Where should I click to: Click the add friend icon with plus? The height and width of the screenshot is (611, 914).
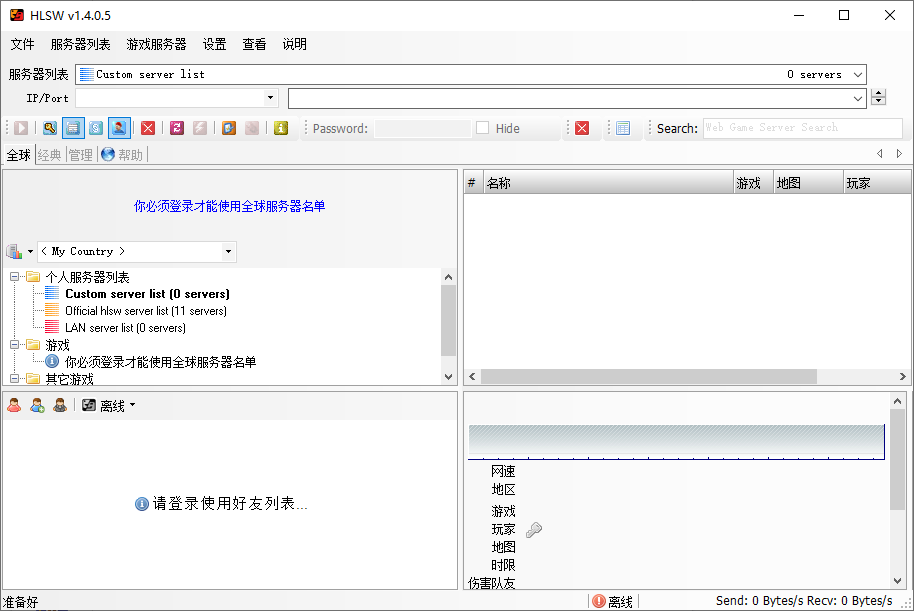pos(37,405)
